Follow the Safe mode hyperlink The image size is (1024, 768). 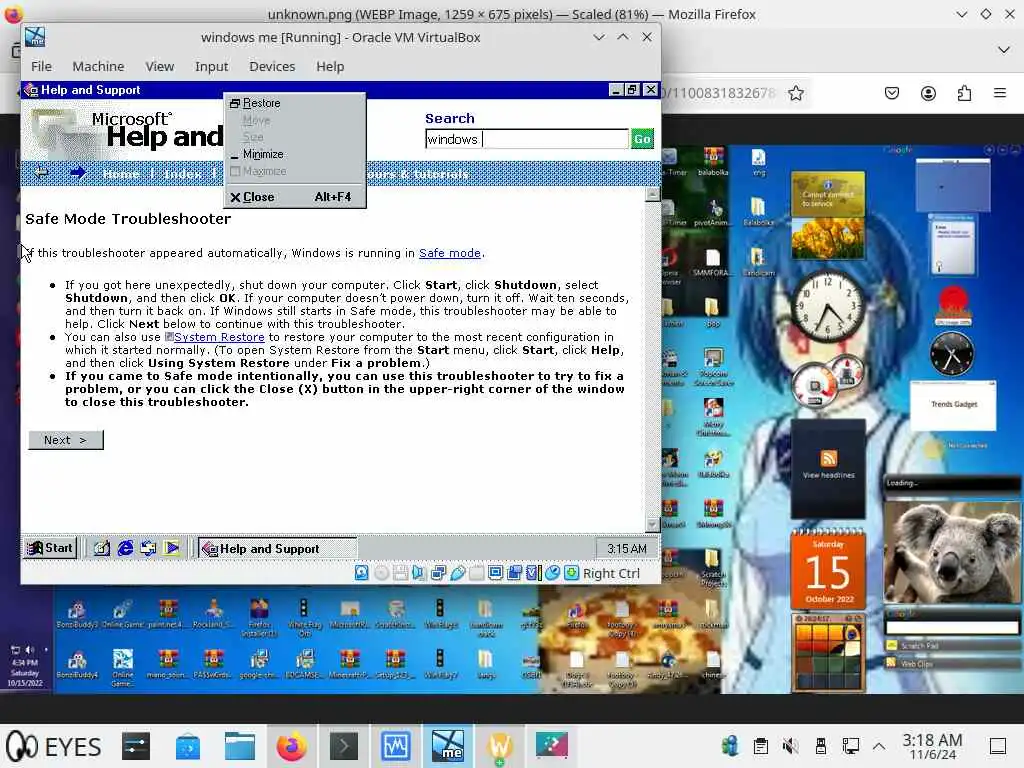(x=449, y=253)
